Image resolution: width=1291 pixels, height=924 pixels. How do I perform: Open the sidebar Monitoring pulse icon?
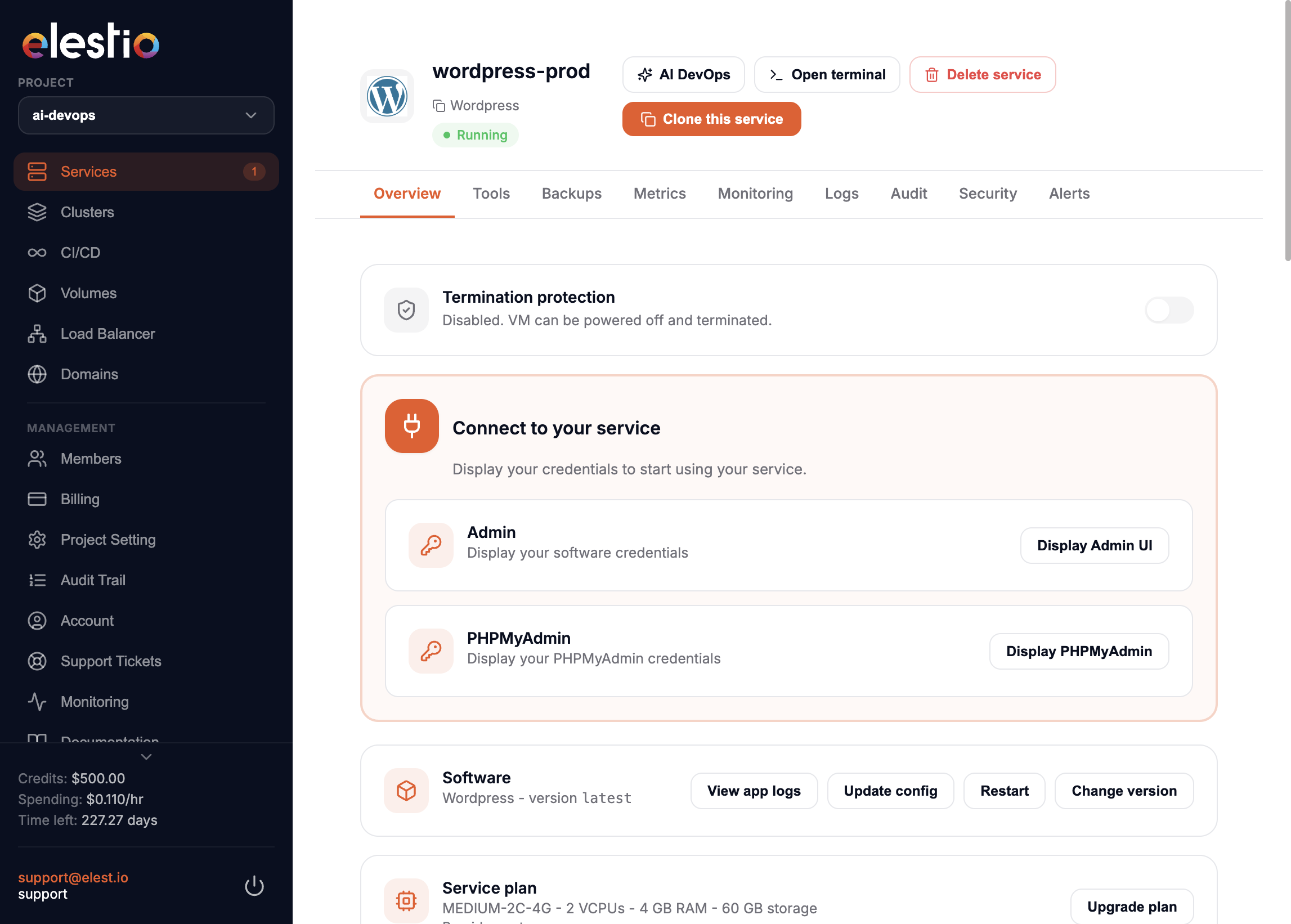37,702
